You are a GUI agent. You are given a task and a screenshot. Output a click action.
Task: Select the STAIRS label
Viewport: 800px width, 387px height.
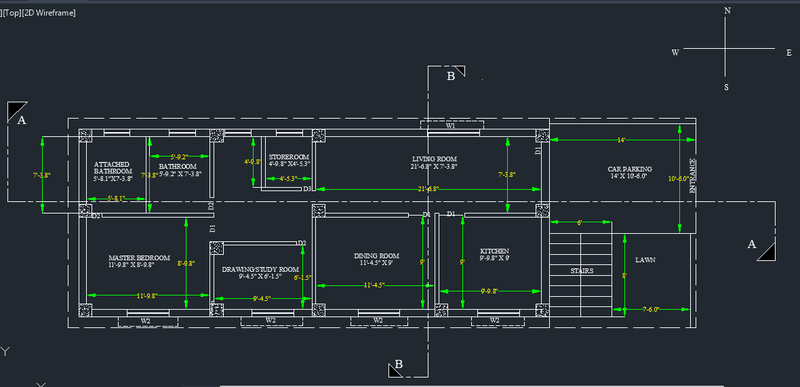pyautogui.click(x=582, y=271)
